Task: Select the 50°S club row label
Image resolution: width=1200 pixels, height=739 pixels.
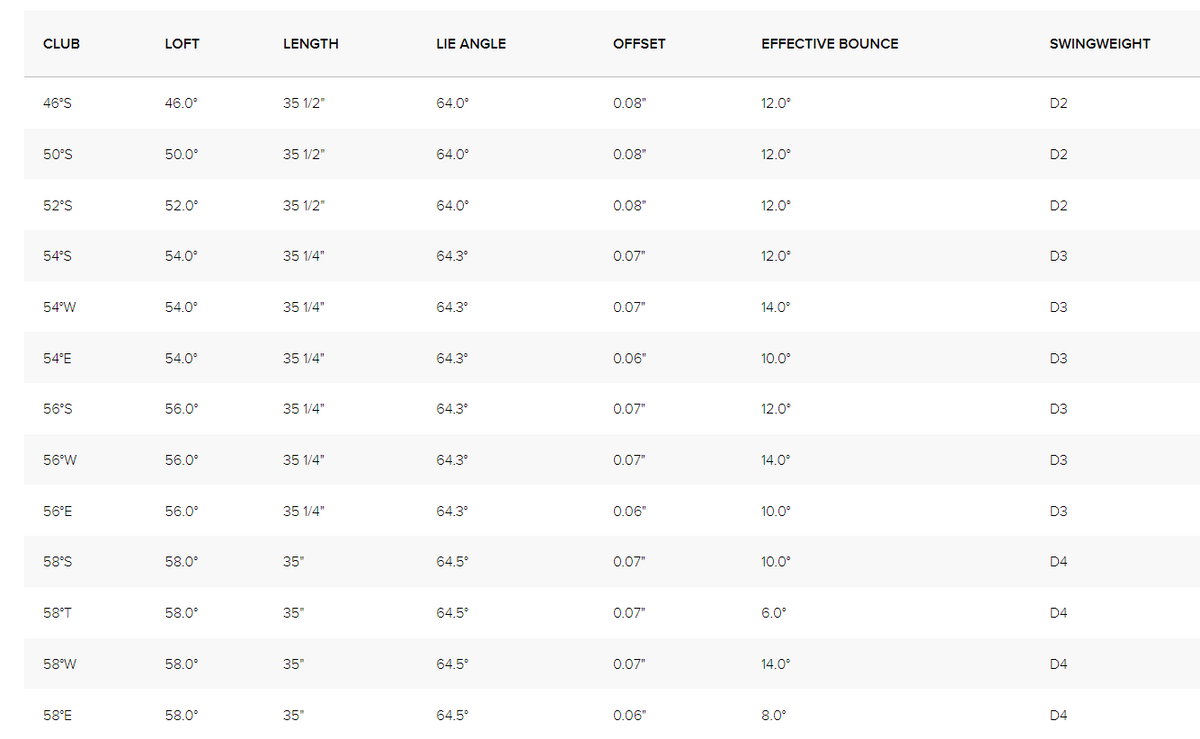Action: [58, 154]
